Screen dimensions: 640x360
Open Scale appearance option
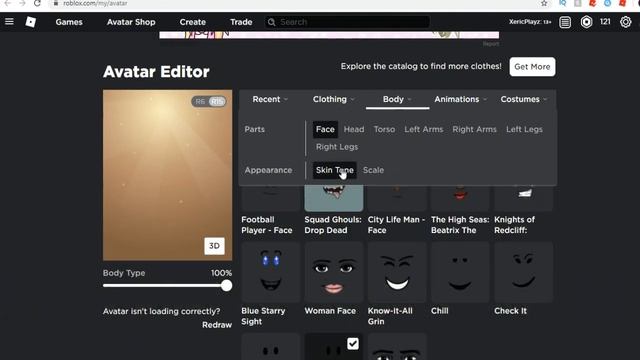pyautogui.click(x=373, y=170)
